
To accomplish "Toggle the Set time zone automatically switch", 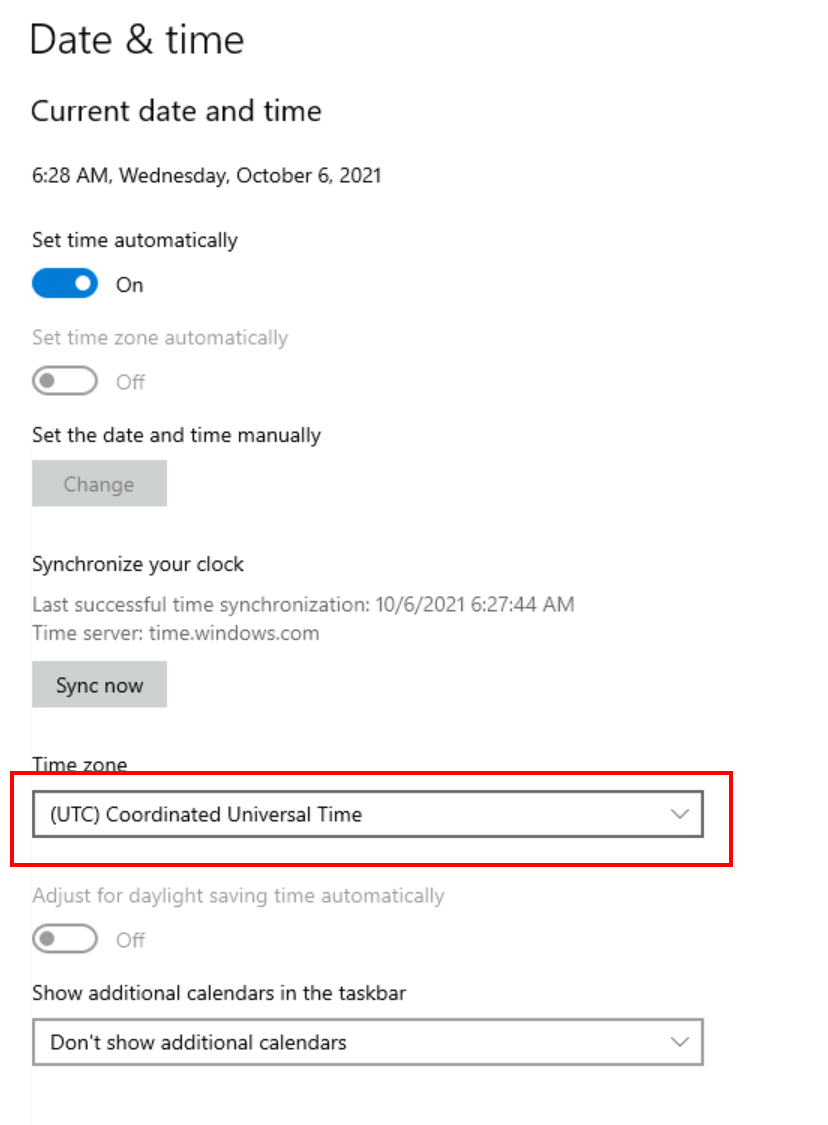I will (x=65, y=381).
